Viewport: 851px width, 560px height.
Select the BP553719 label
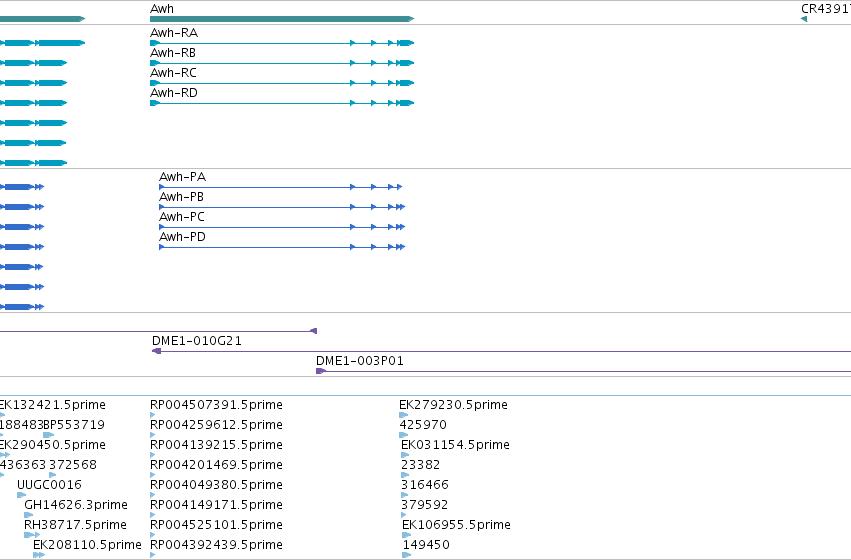(74, 425)
